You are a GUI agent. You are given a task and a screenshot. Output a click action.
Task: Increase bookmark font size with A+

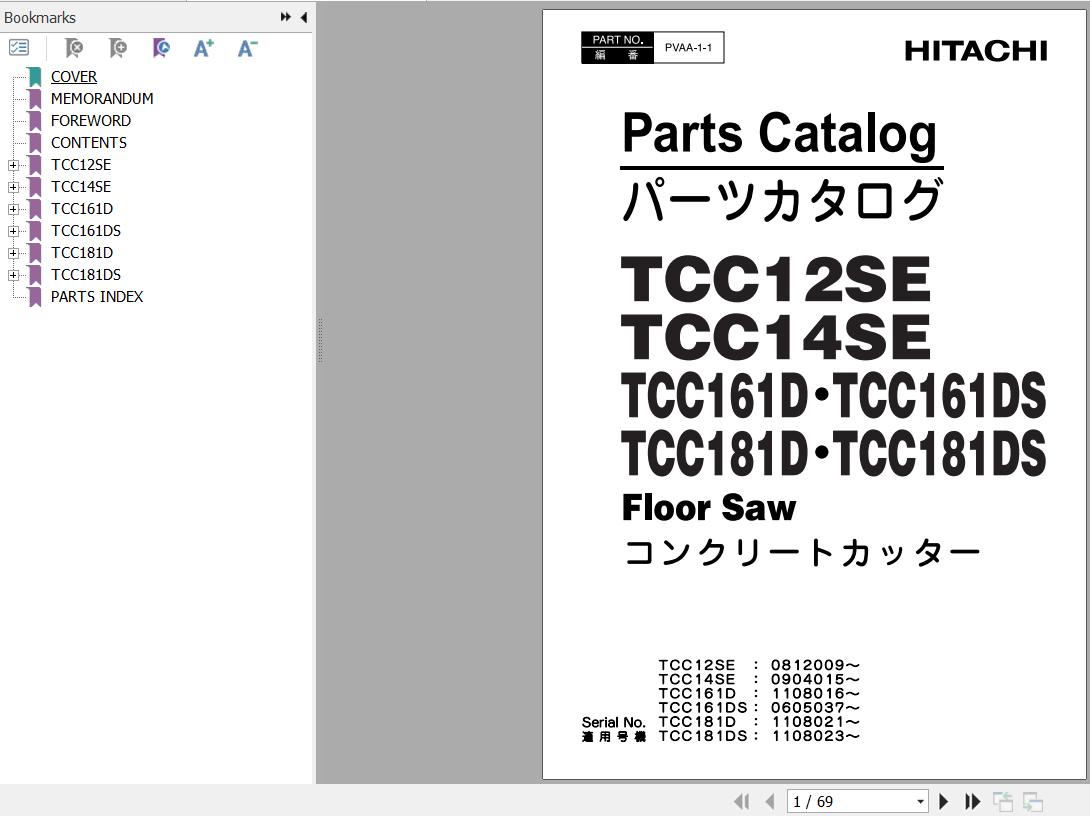(x=203, y=48)
